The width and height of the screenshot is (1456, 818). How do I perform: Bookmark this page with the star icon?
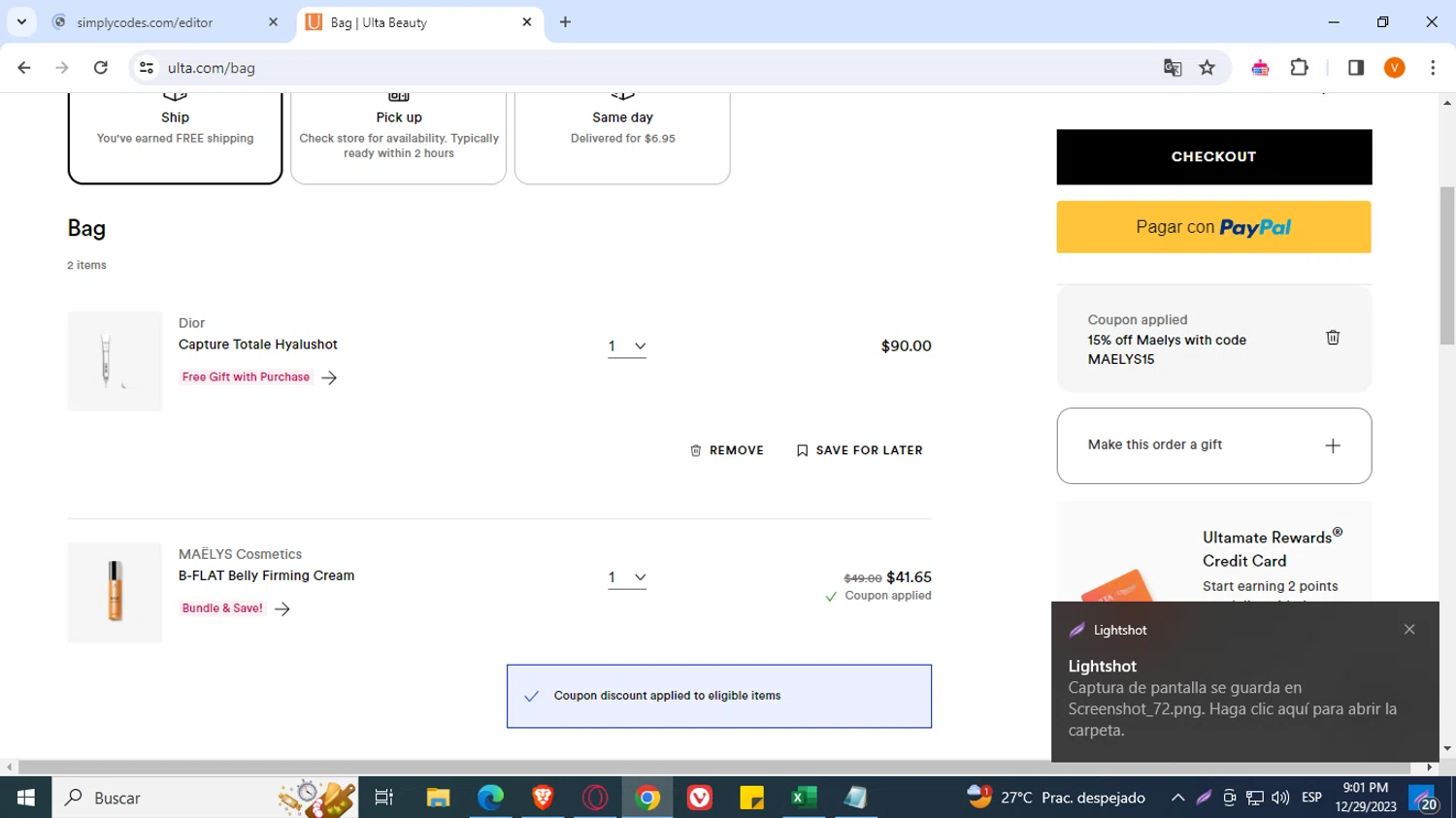[1208, 68]
